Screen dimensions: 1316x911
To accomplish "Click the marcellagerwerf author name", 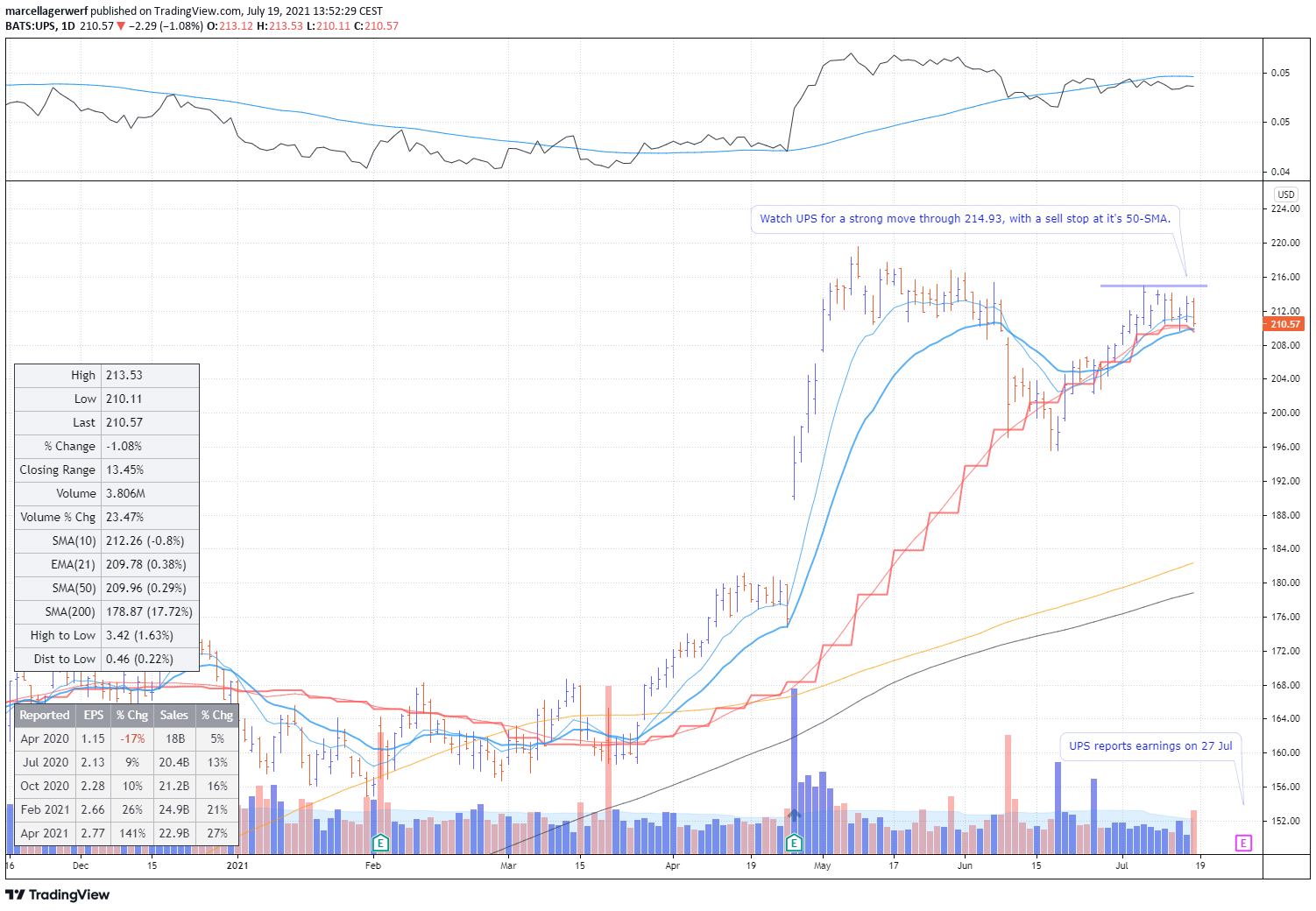I will (x=46, y=11).
